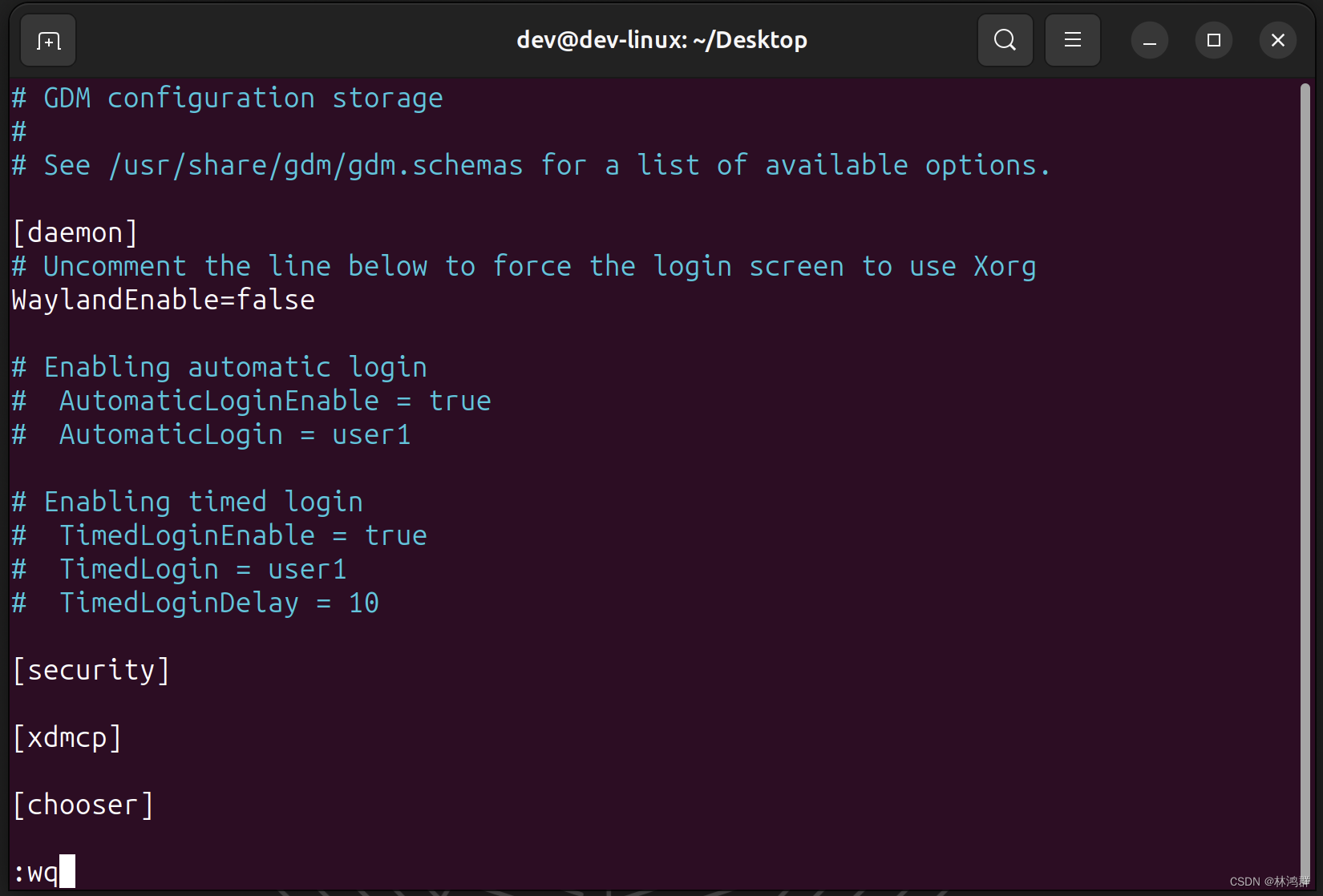1323x896 pixels.
Task: Click the 'TimedLogin = user1' line
Action: [179, 569]
